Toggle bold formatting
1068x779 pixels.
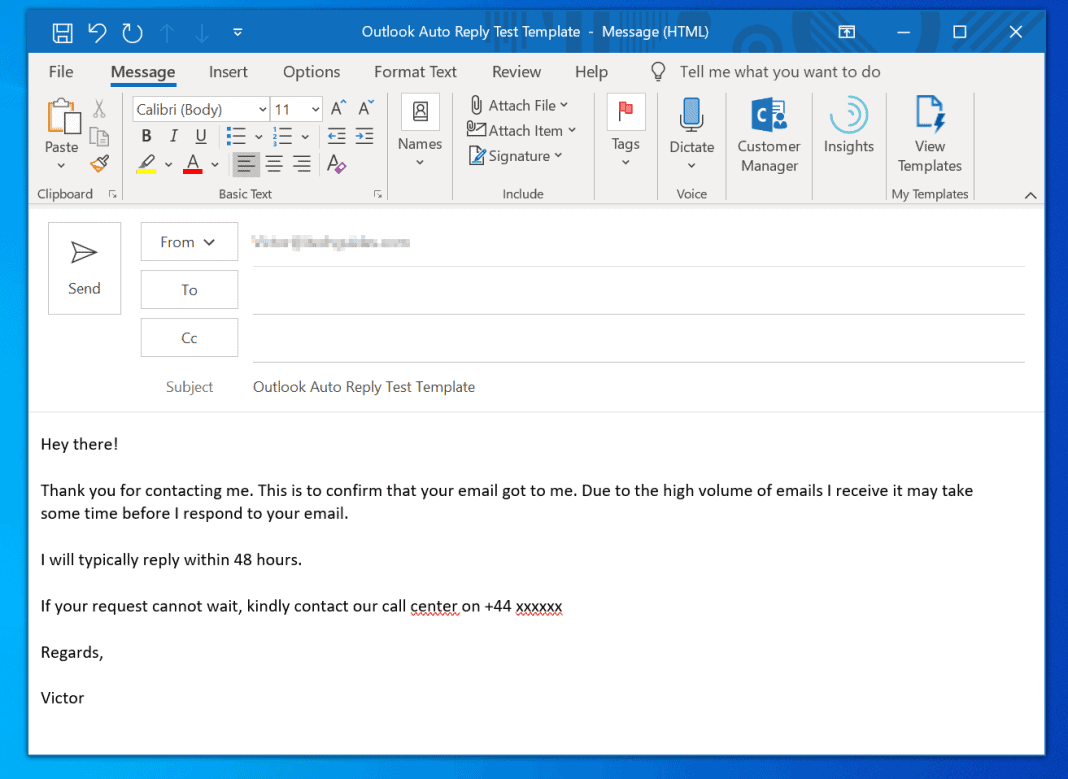click(x=146, y=136)
